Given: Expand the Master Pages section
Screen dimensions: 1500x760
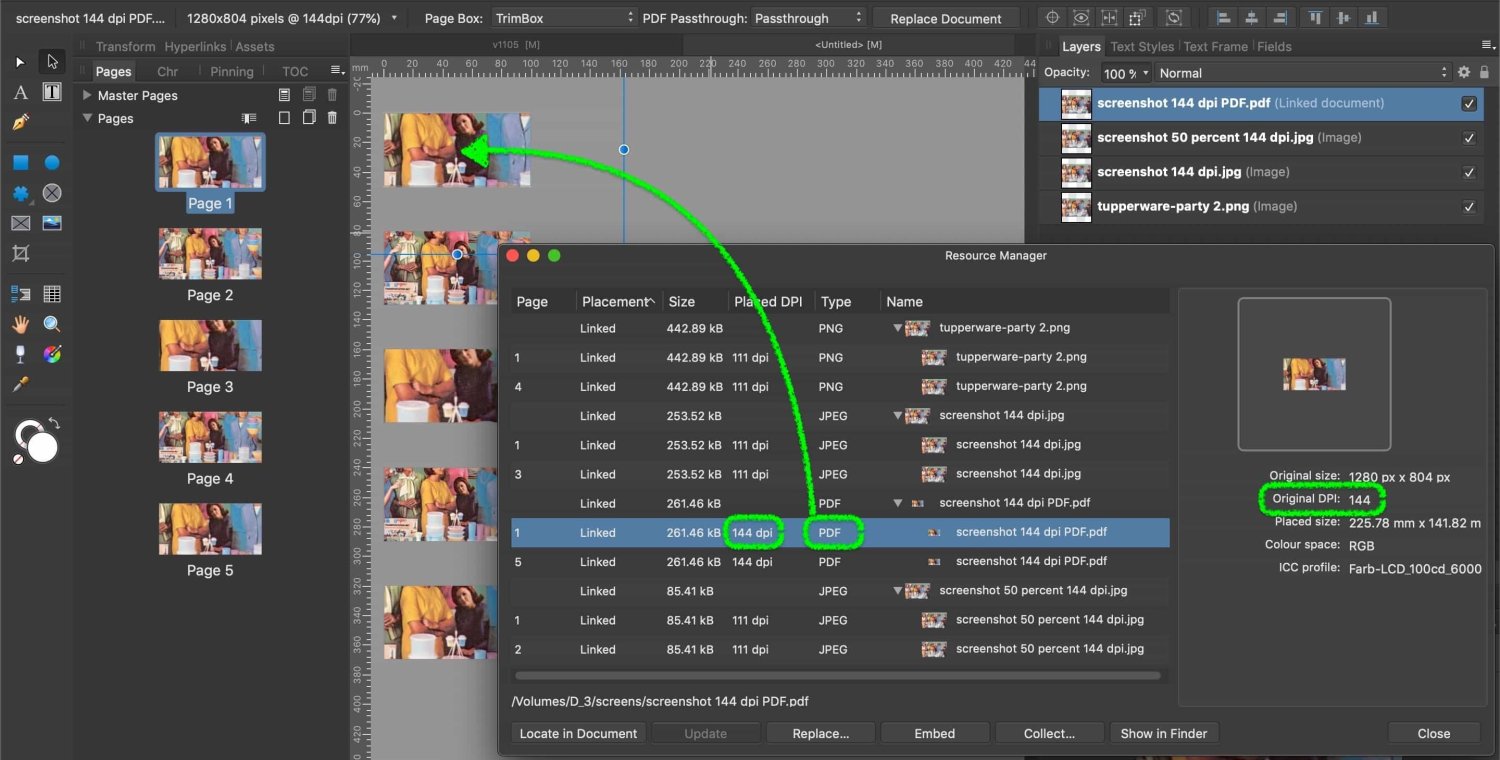Looking at the screenshot, I should [x=87, y=95].
